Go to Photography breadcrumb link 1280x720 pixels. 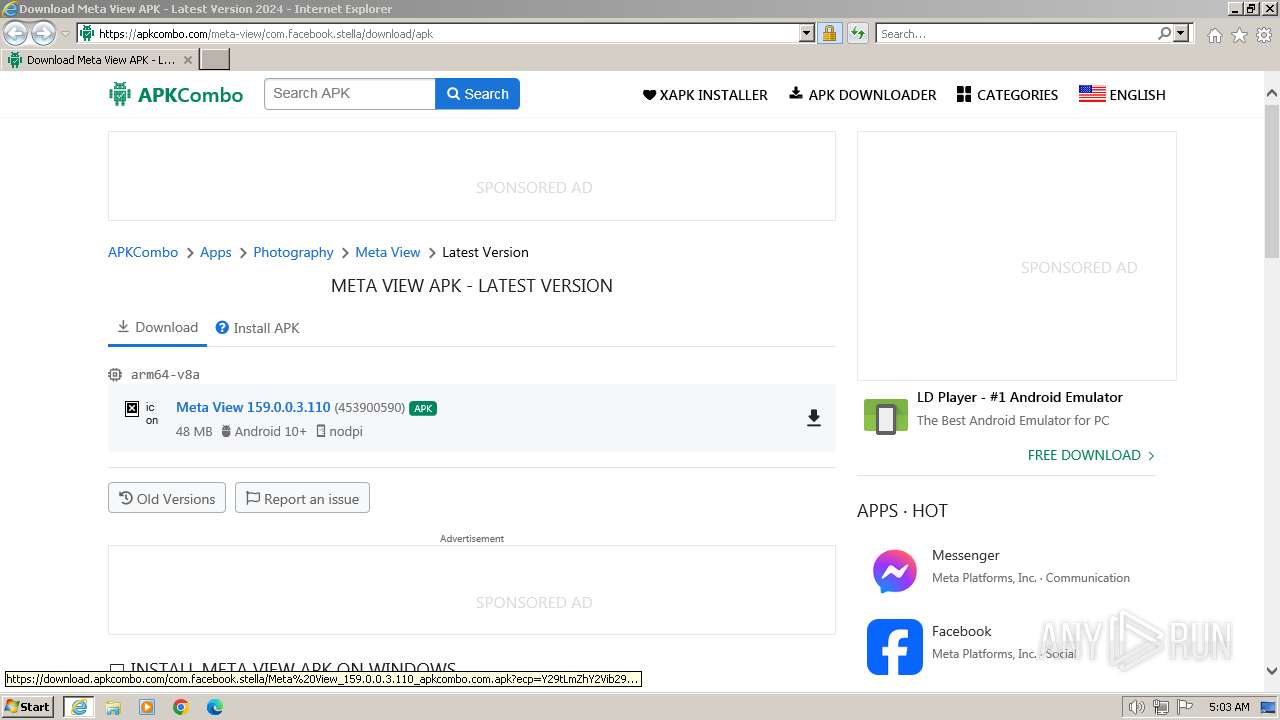[293, 252]
